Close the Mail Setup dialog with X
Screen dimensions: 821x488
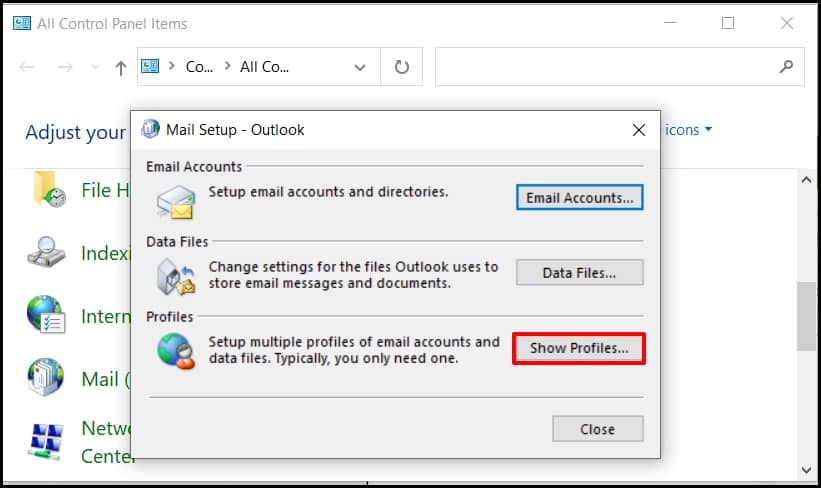coord(639,130)
